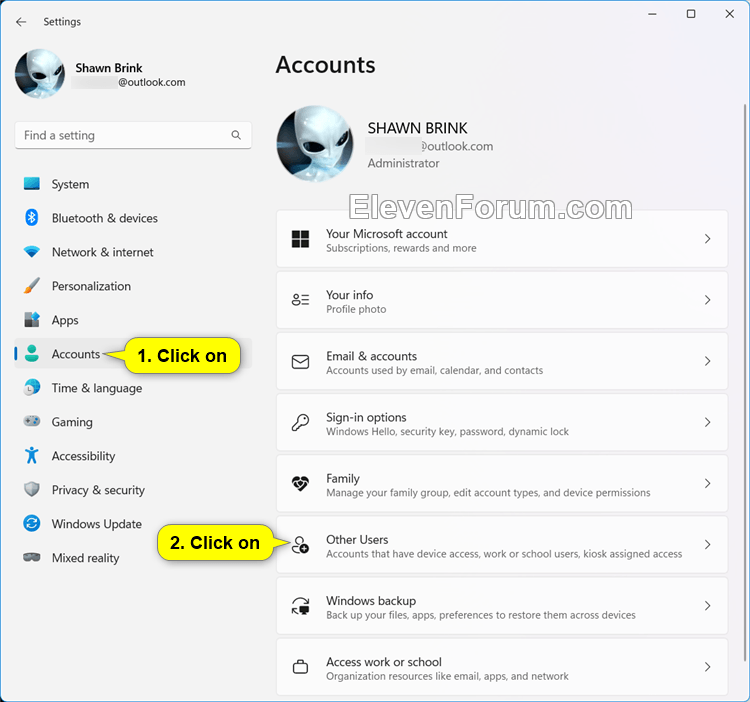Click the Other Users add-person icon
This screenshot has height=702, width=750.
tap(300, 545)
